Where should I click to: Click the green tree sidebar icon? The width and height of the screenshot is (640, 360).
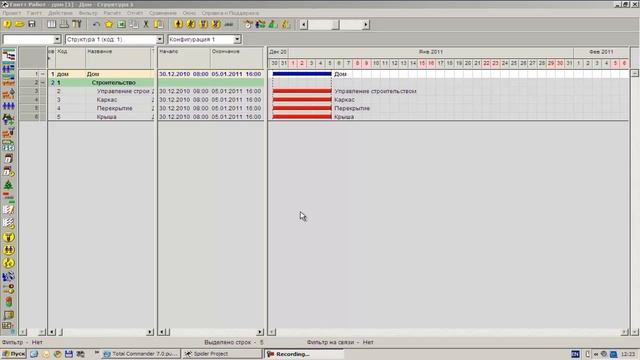pyautogui.click(x=8, y=185)
